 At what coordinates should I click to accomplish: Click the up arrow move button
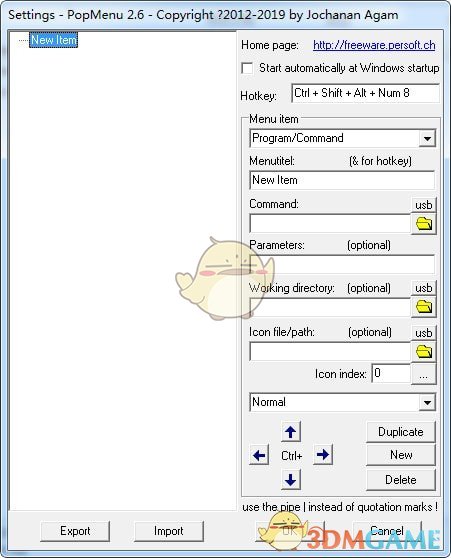[x=290, y=432]
